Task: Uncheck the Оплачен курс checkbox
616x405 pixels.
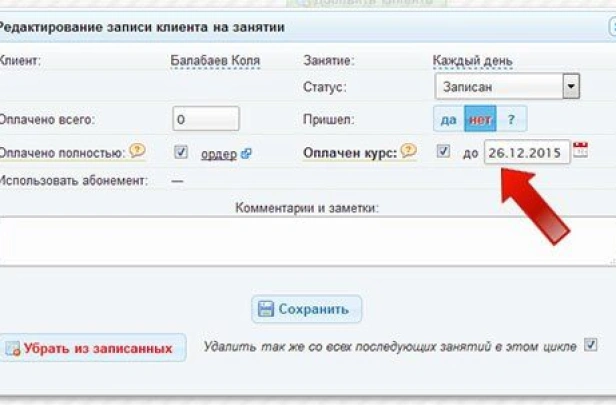Action: point(443,153)
